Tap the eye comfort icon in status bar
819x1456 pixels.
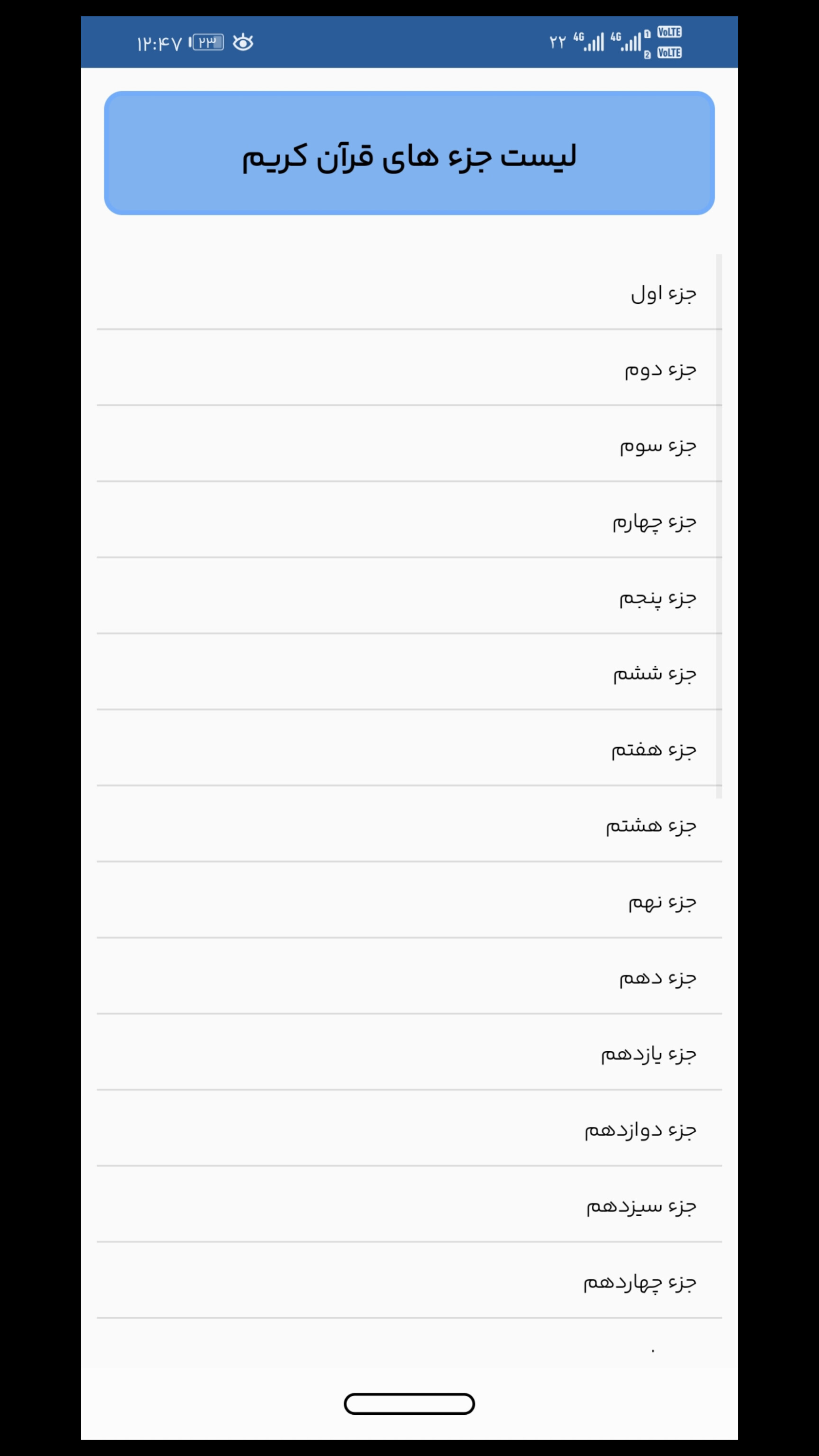(x=243, y=42)
